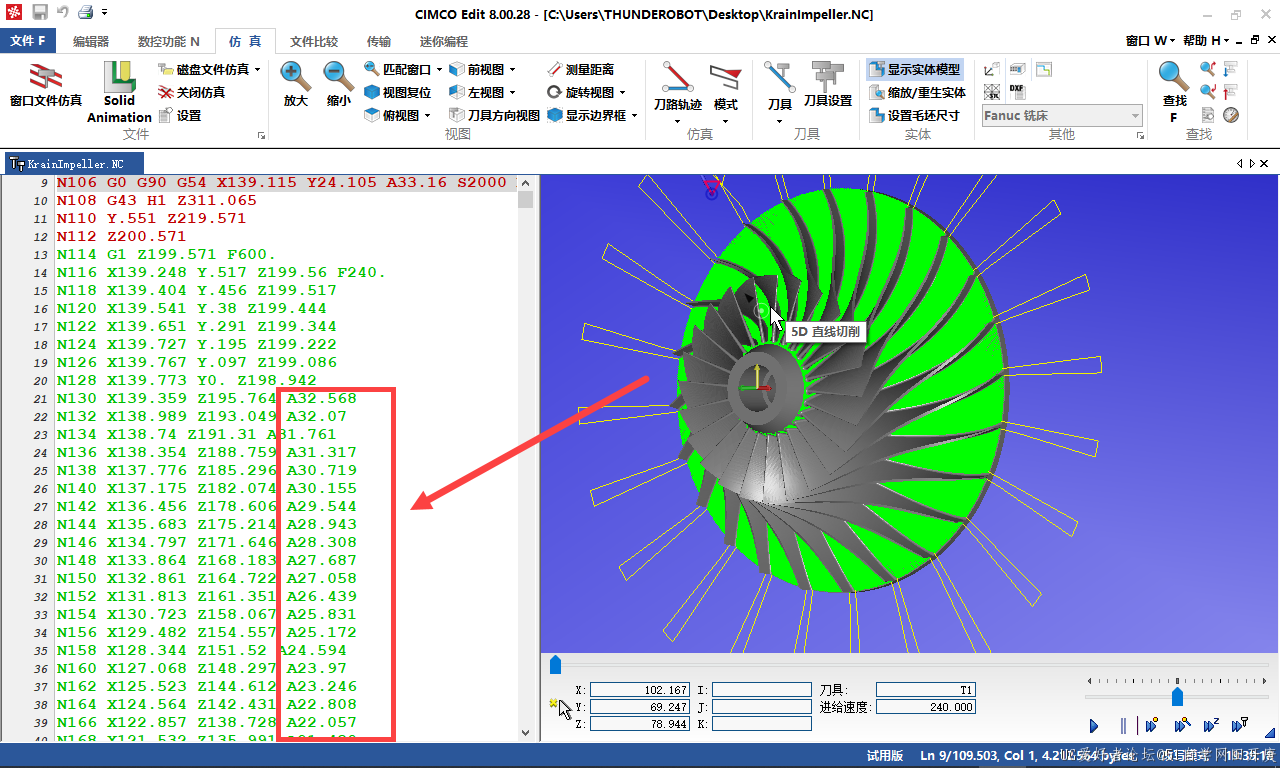The image size is (1280, 768).
Task: Click the print icon in quick access toolbar
Action: point(86,13)
